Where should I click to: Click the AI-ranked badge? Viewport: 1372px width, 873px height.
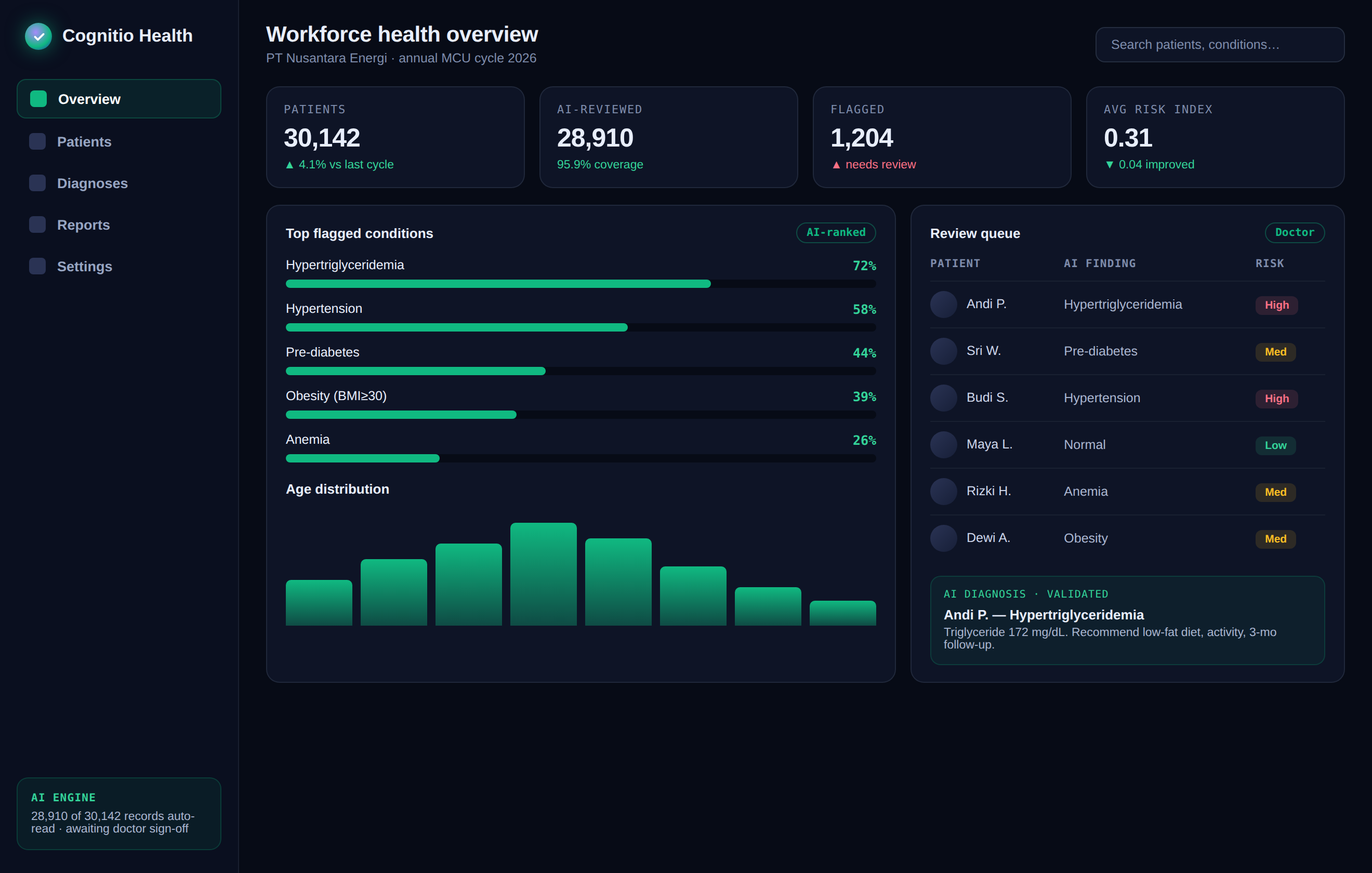pos(836,232)
